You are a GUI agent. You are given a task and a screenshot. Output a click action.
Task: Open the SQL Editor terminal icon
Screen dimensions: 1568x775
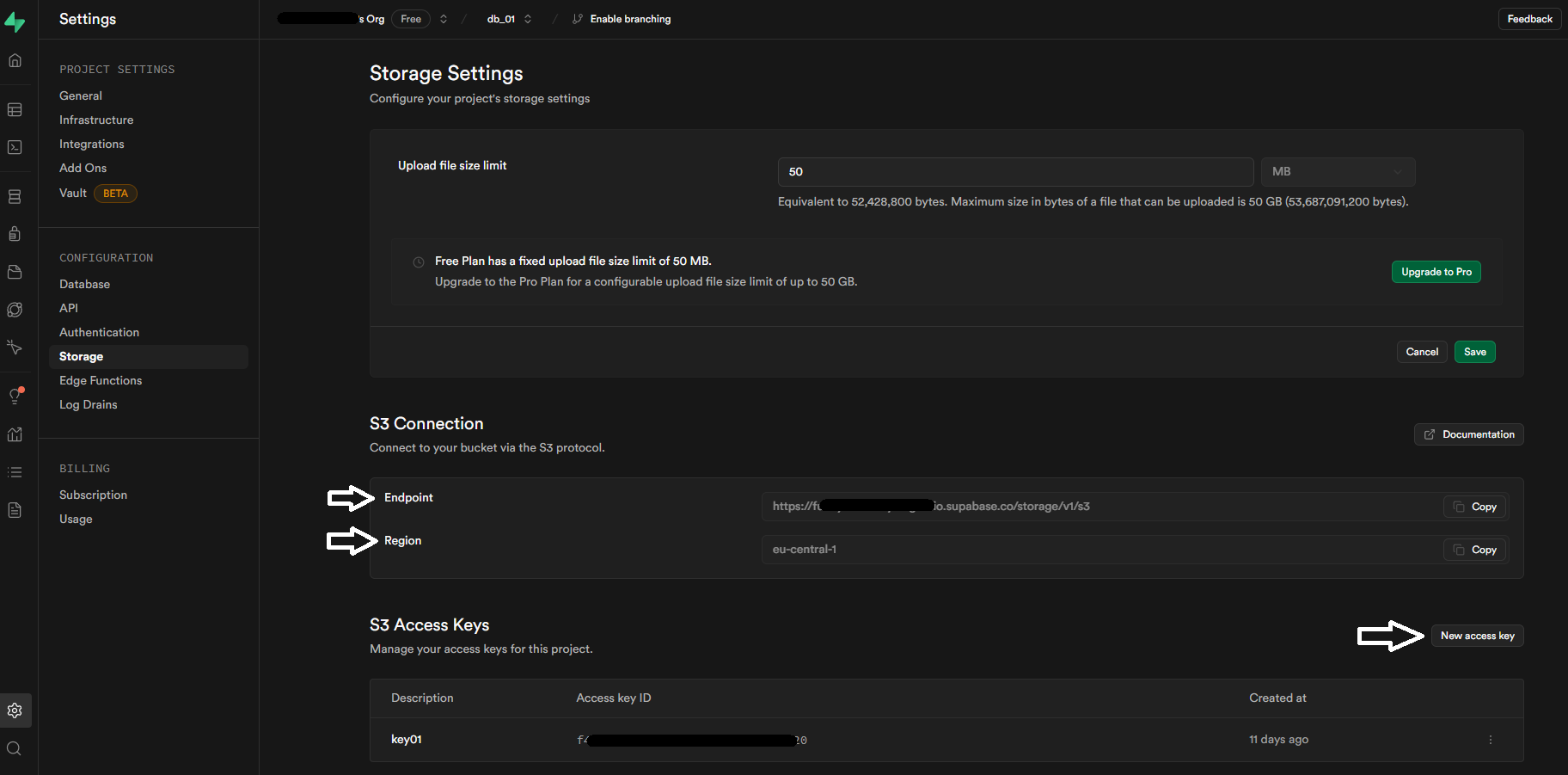coord(15,147)
